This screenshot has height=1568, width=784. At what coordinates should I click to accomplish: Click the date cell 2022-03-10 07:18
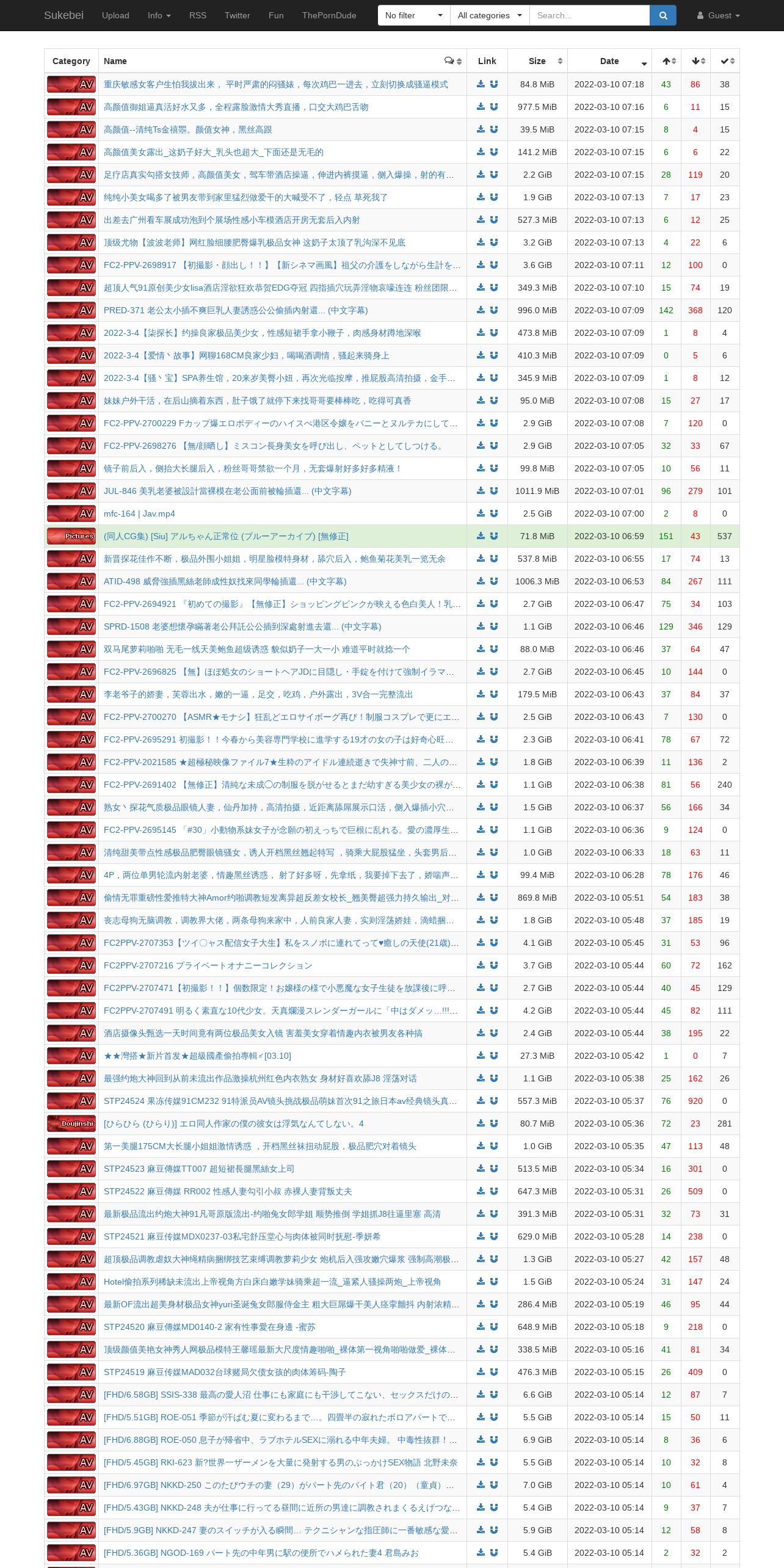pyautogui.click(x=609, y=84)
